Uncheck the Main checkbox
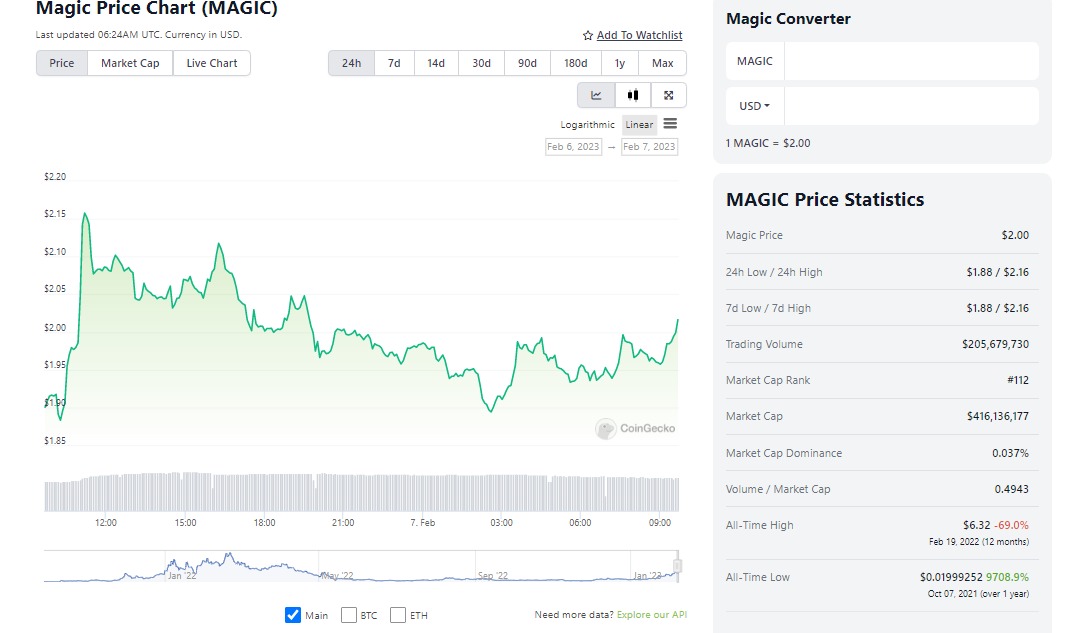The image size is (1091, 633). click(x=293, y=616)
